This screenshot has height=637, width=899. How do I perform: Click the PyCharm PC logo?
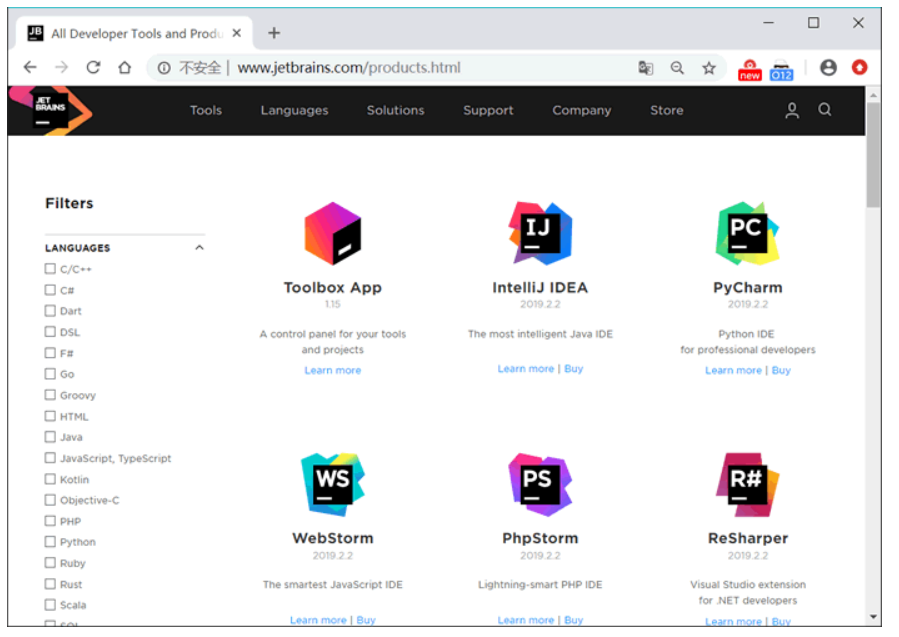[747, 233]
